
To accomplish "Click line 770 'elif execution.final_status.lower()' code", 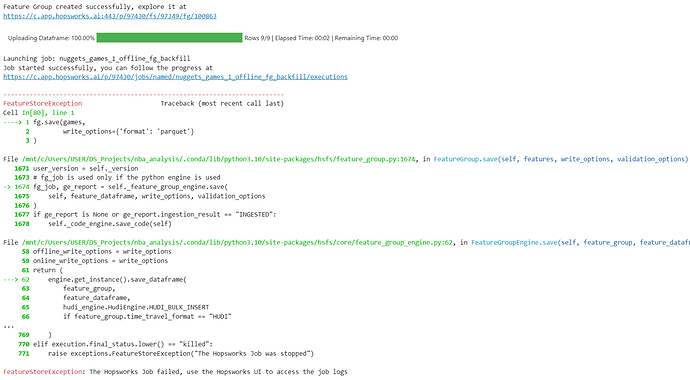I will pyautogui.click(x=123, y=344).
